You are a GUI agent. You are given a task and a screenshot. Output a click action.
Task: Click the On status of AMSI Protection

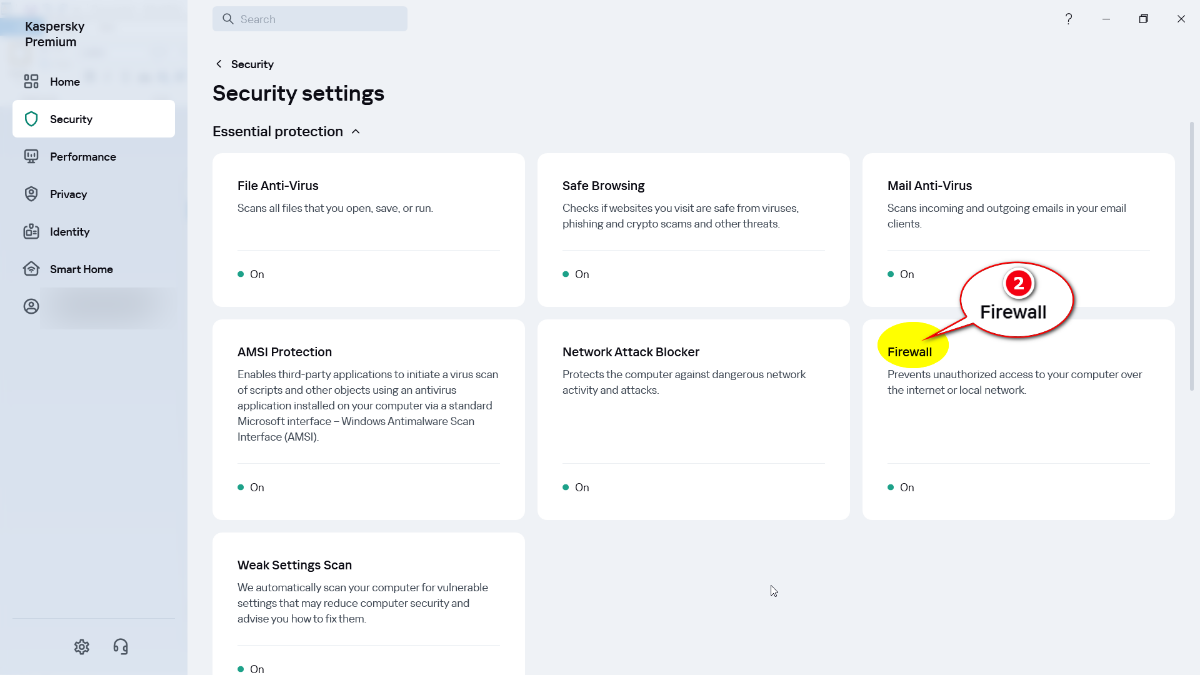point(251,488)
